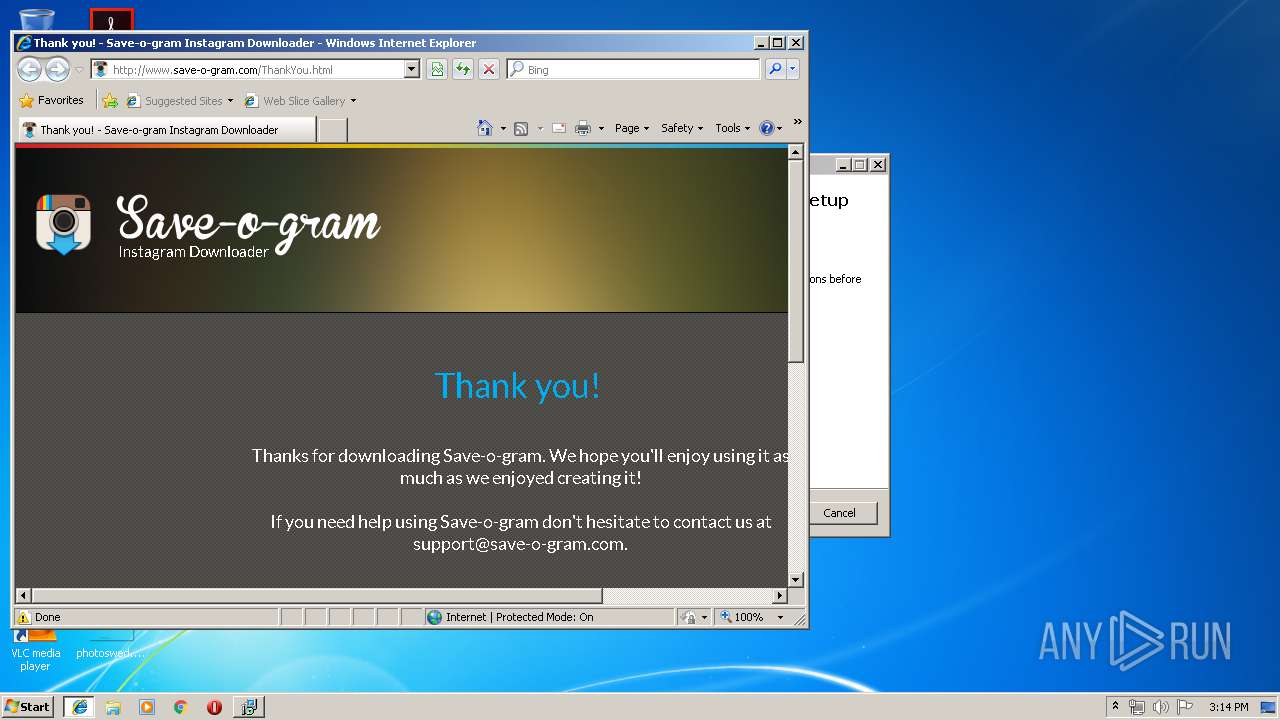Expand the Print options dropdown arrow
The width and height of the screenshot is (1280, 720).
click(601, 128)
